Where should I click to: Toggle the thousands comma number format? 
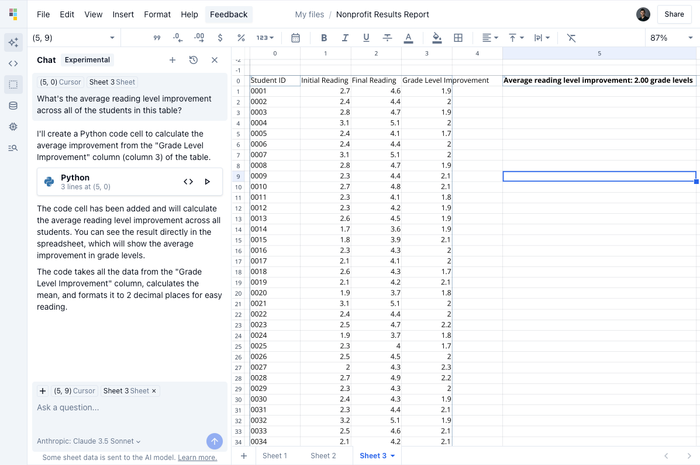tap(157, 38)
